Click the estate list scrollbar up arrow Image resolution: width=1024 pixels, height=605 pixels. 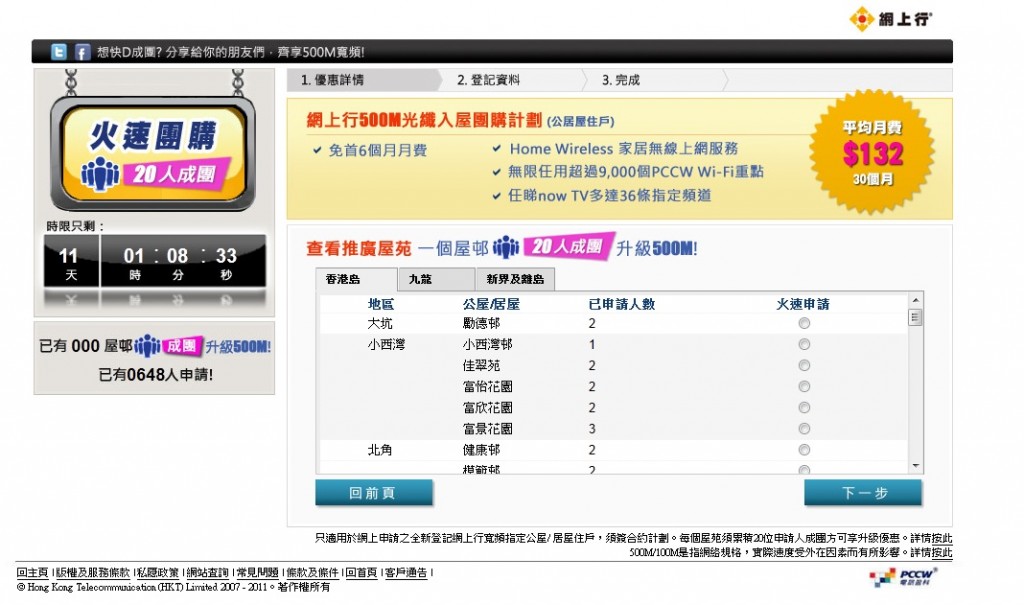click(x=916, y=300)
